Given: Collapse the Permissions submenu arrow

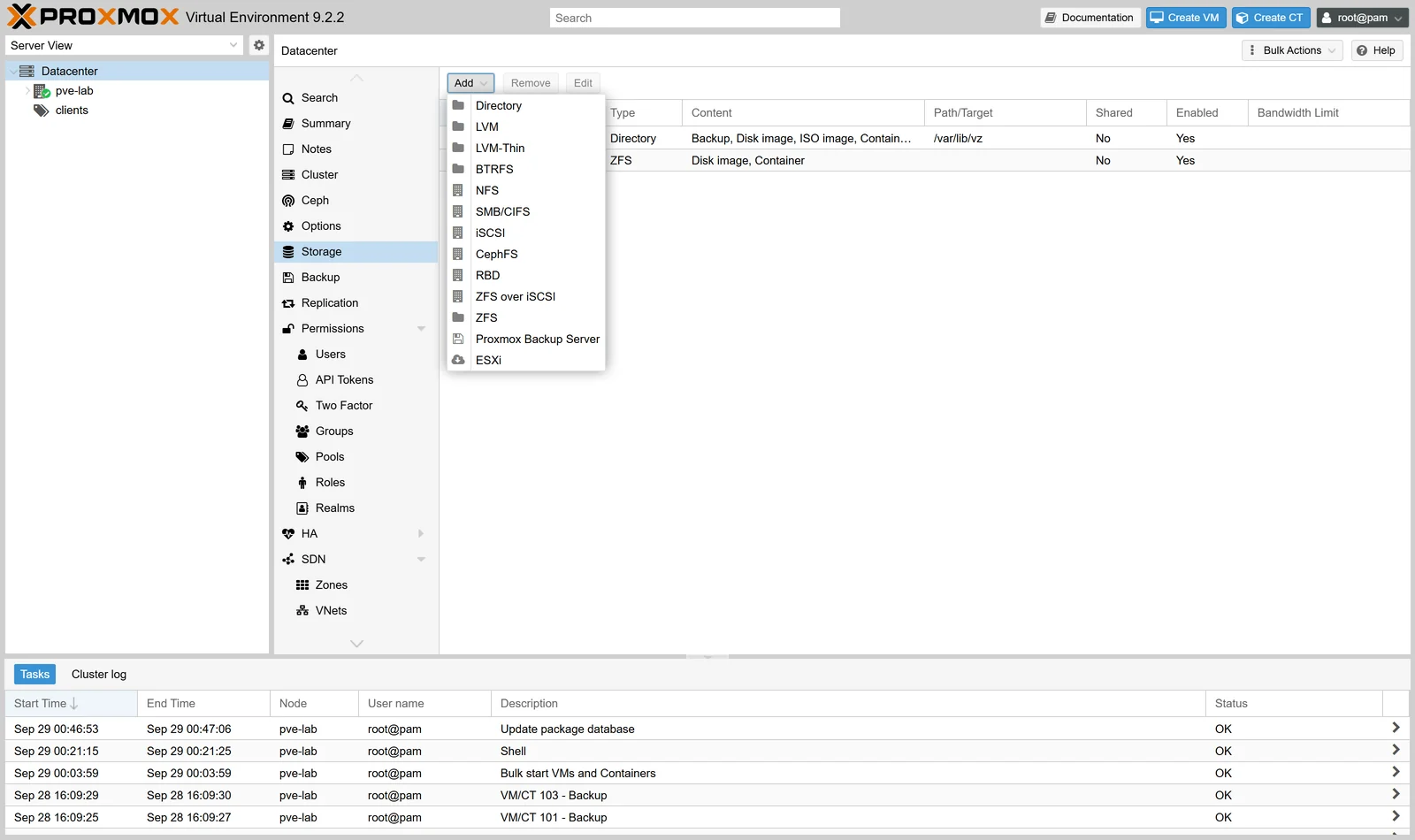Looking at the screenshot, I should click(x=421, y=329).
